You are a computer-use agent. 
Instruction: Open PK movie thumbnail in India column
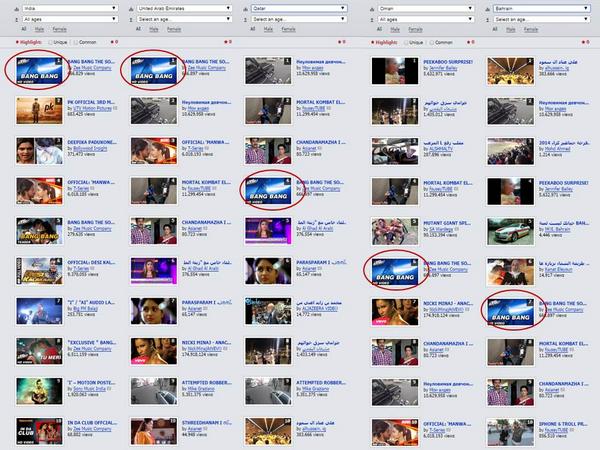pos(39,111)
